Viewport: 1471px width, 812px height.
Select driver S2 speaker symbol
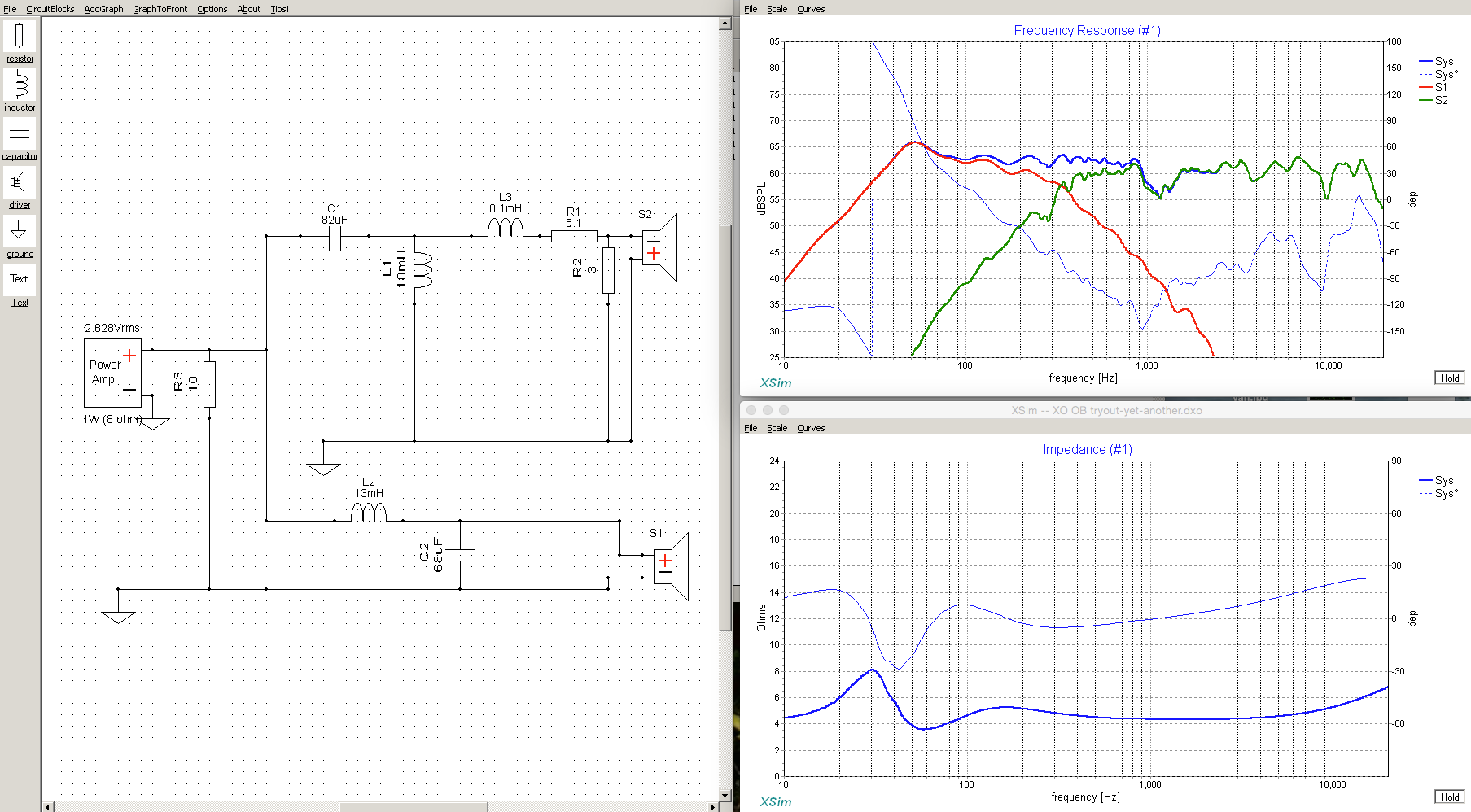click(x=659, y=247)
